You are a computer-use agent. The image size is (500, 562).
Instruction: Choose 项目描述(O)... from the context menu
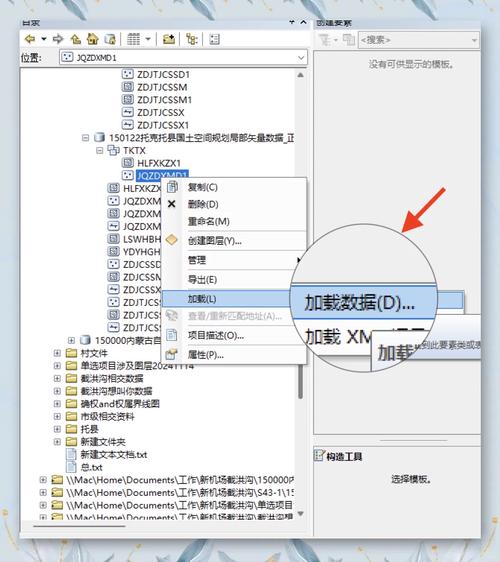click(234, 335)
